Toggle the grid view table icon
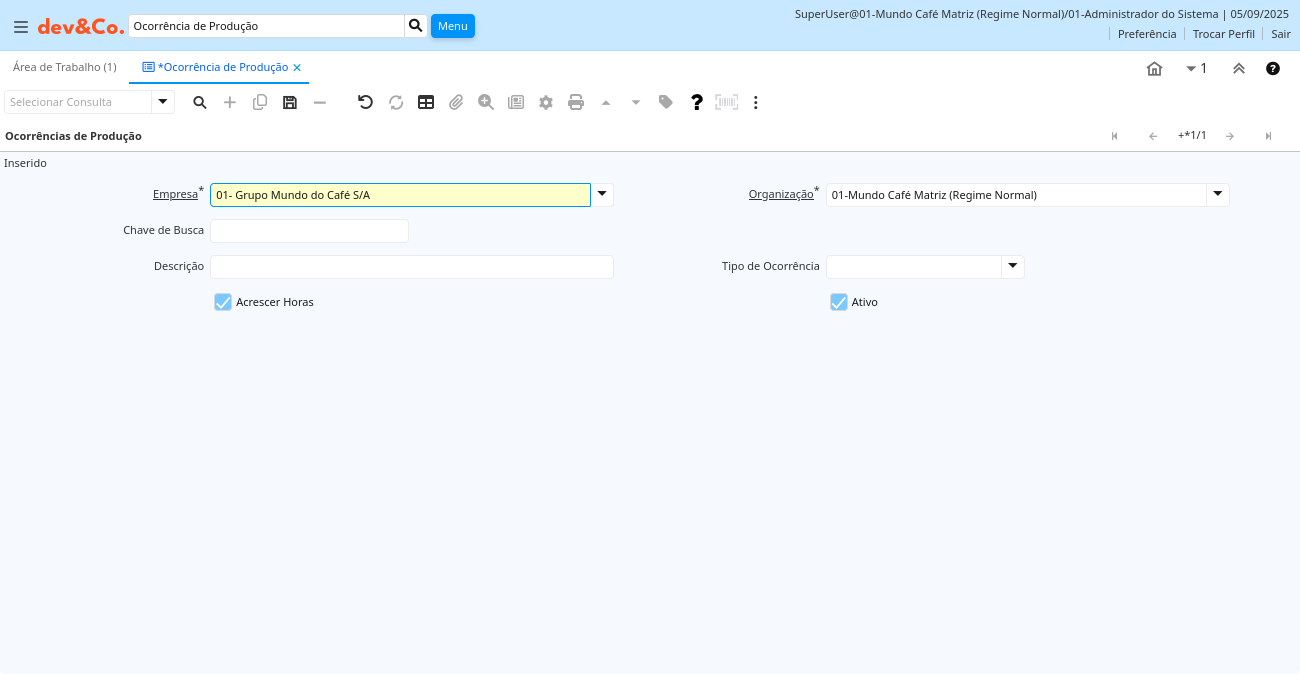The image size is (1300, 674). [x=426, y=102]
